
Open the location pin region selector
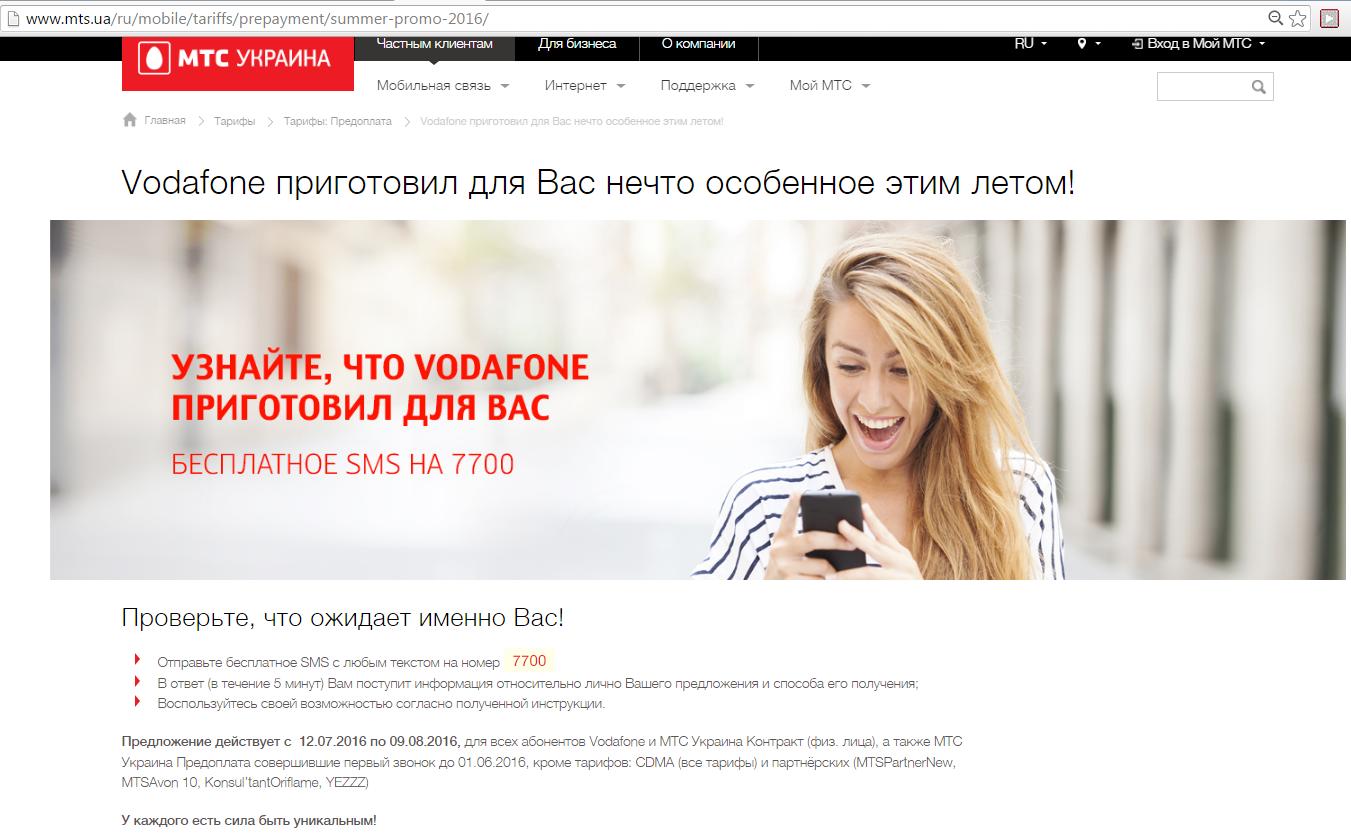pyautogui.click(x=1088, y=44)
